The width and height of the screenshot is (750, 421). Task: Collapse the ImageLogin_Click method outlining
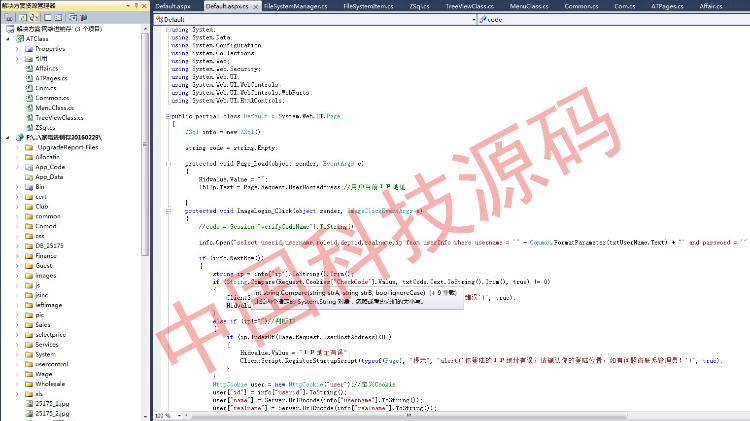click(168, 211)
